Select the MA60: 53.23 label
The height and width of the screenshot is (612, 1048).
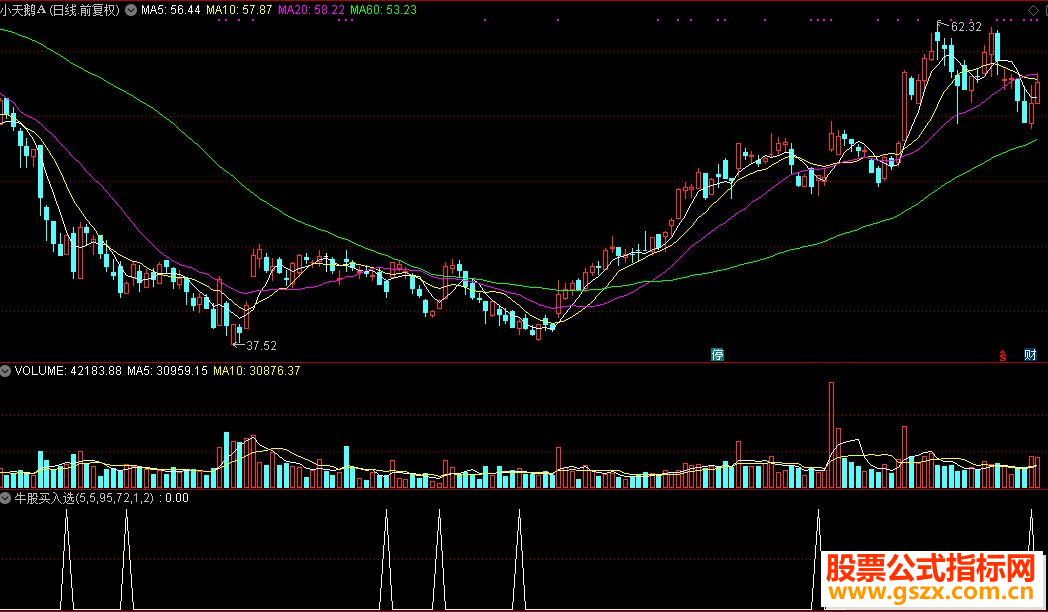click(384, 10)
